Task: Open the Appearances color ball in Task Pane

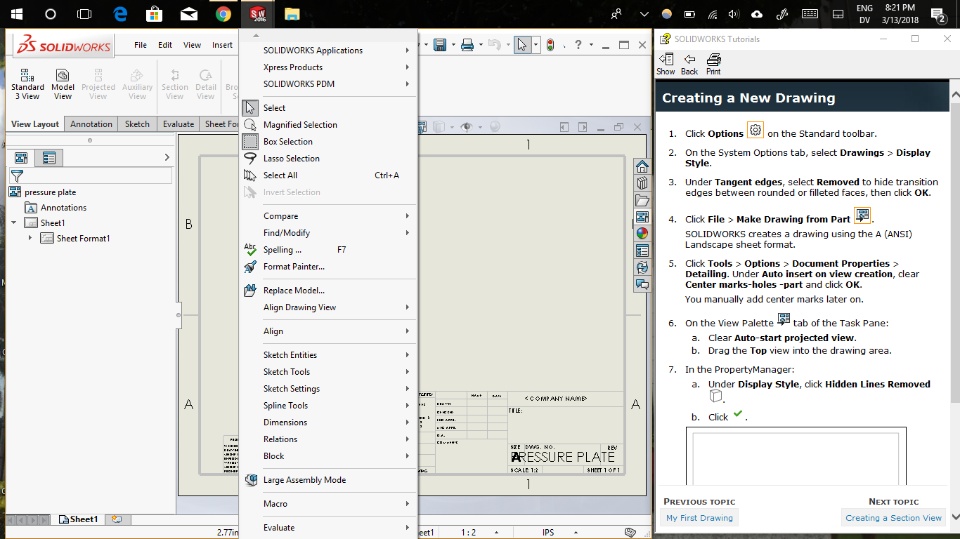Action: [x=642, y=233]
